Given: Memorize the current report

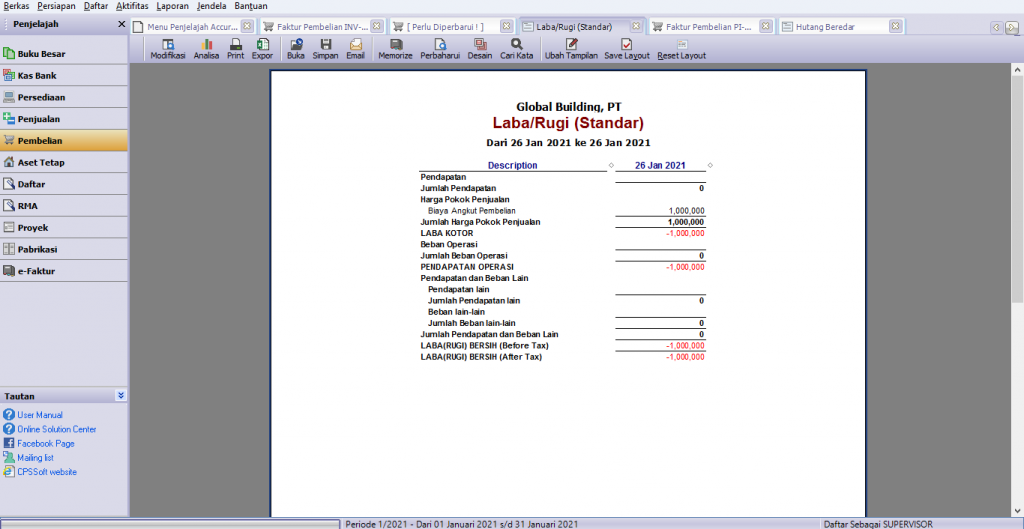Looking at the screenshot, I should pyautogui.click(x=396, y=50).
